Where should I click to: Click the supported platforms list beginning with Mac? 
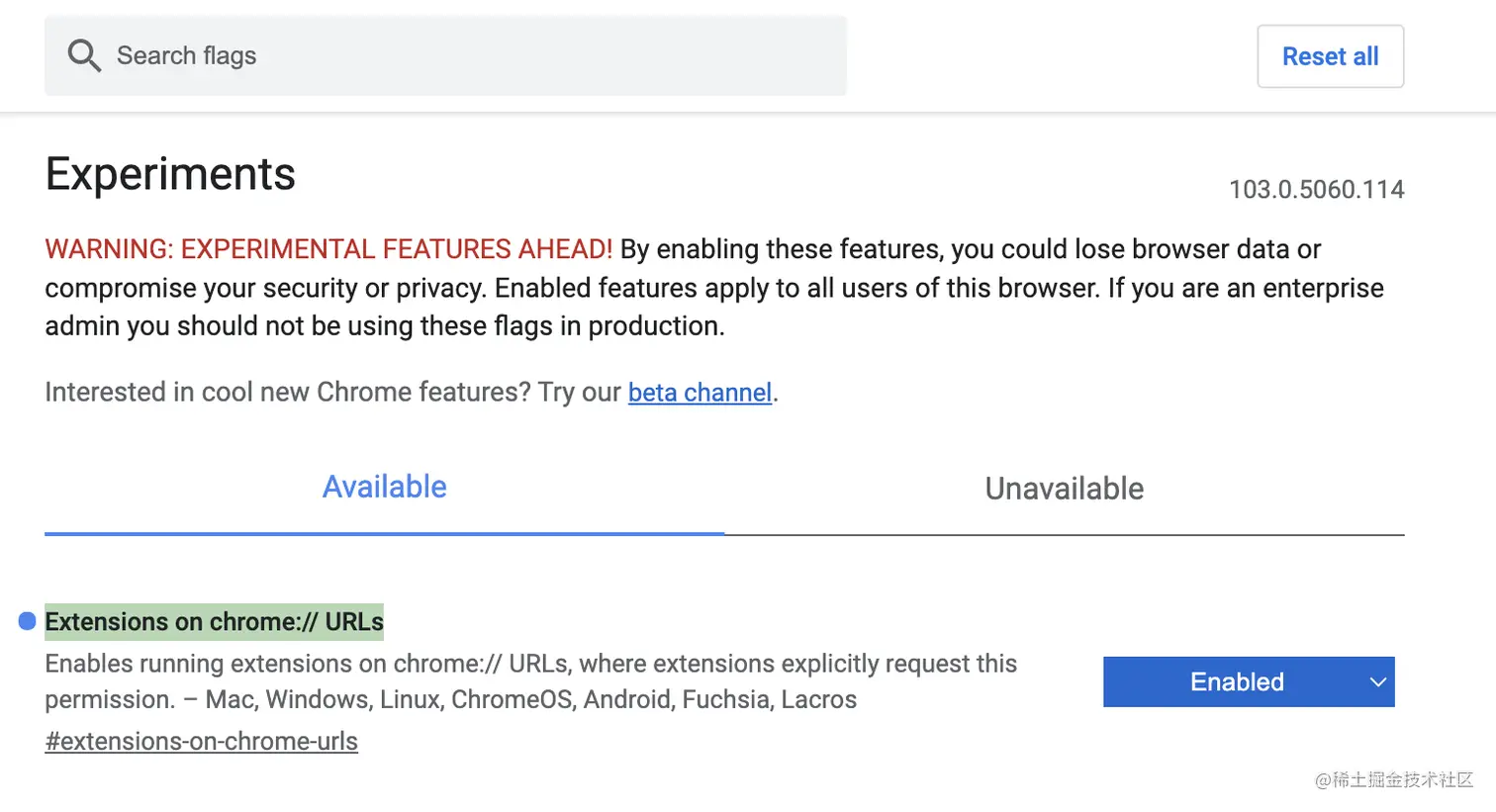tap(531, 699)
